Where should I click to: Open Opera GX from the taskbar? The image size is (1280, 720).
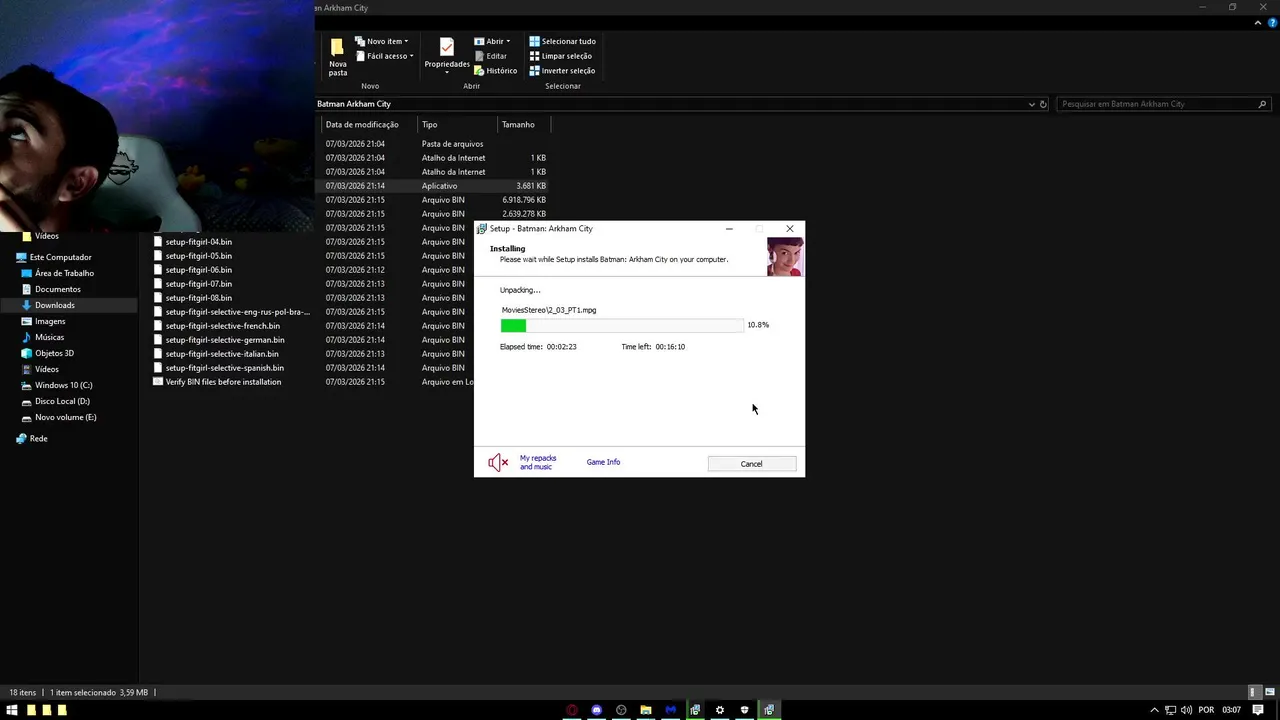pyautogui.click(x=572, y=710)
